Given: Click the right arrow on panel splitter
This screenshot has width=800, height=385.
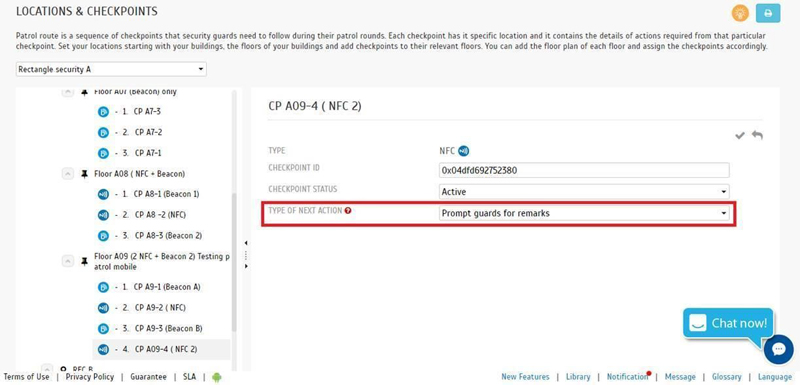Looking at the screenshot, I should click(246, 266).
